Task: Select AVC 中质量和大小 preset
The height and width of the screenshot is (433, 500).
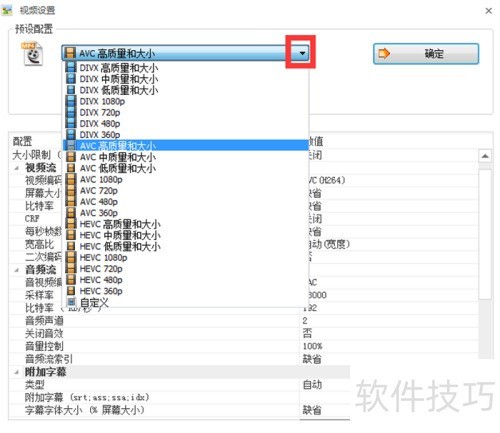Action: pos(186,157)
